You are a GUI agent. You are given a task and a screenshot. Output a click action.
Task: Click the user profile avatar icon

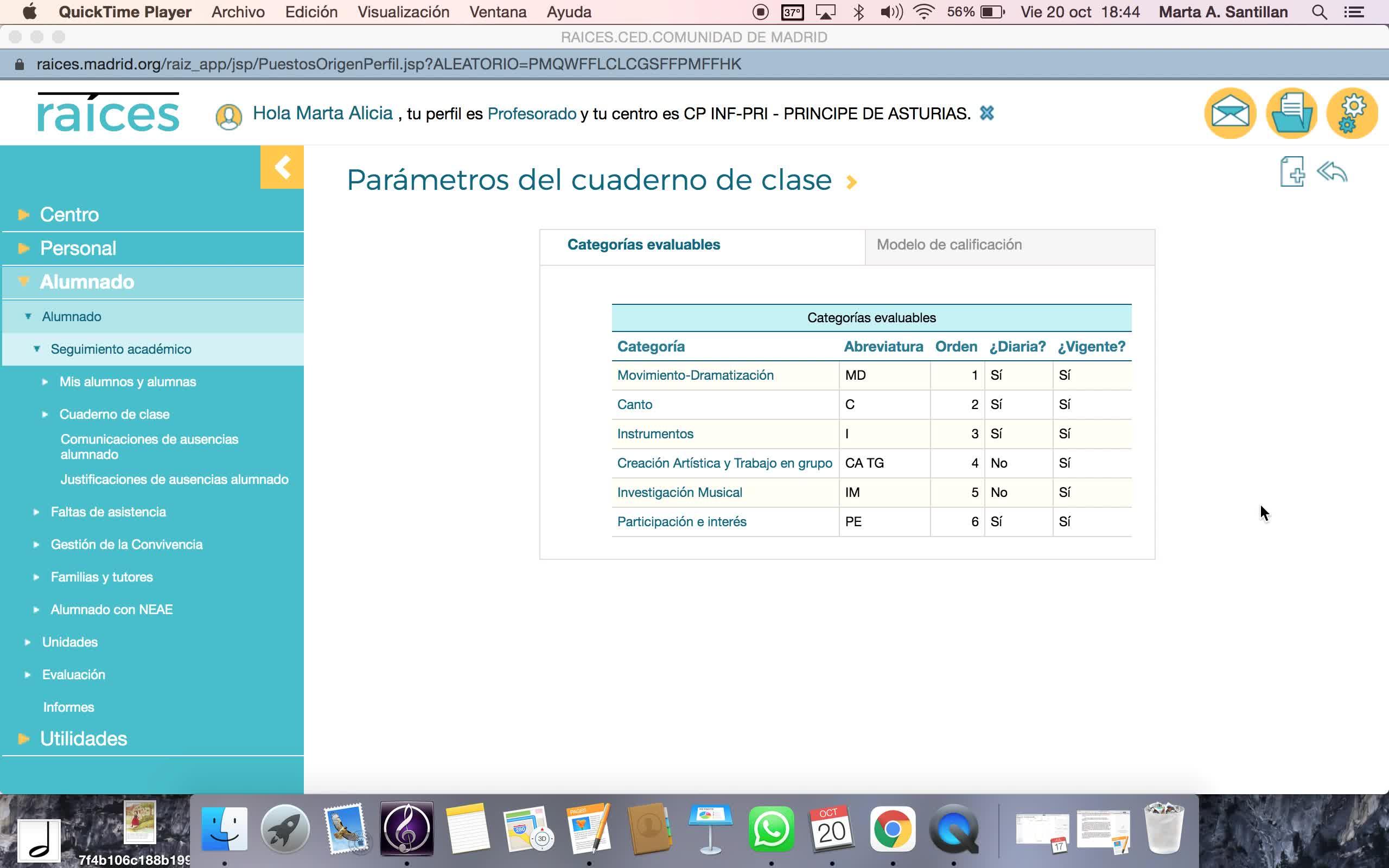(228, 117)
